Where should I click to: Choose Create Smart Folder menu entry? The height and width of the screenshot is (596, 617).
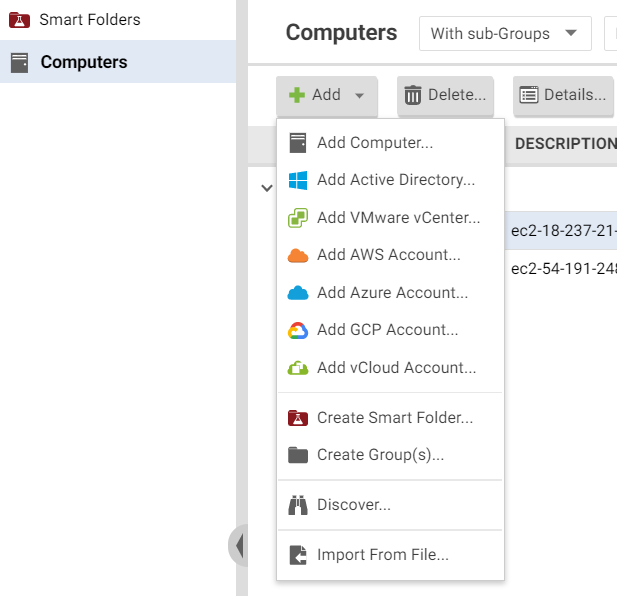395,418
